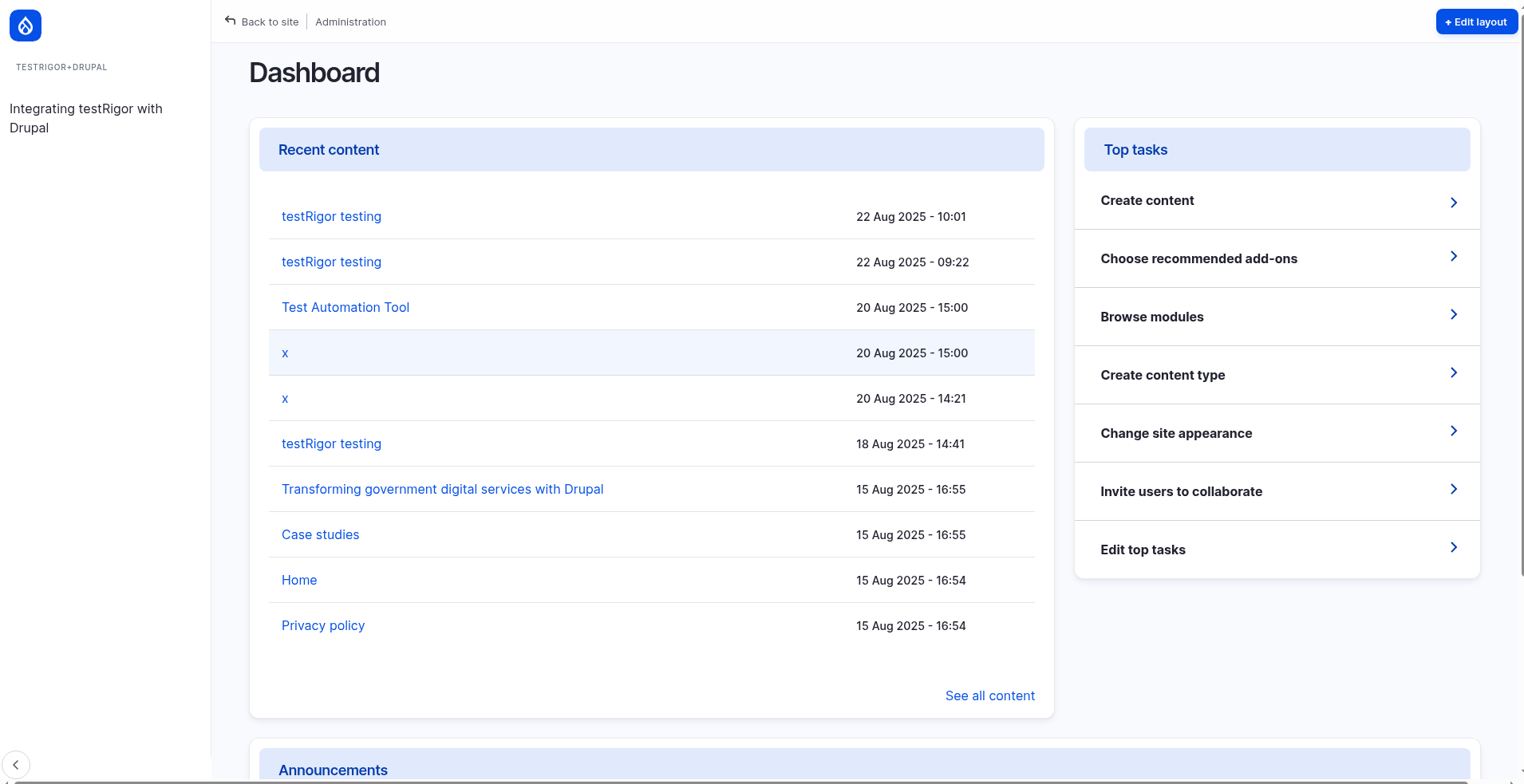1524x784 pixels.
Task: Open the Administration breadcrumb item
Action: click(x=350, y=22)
